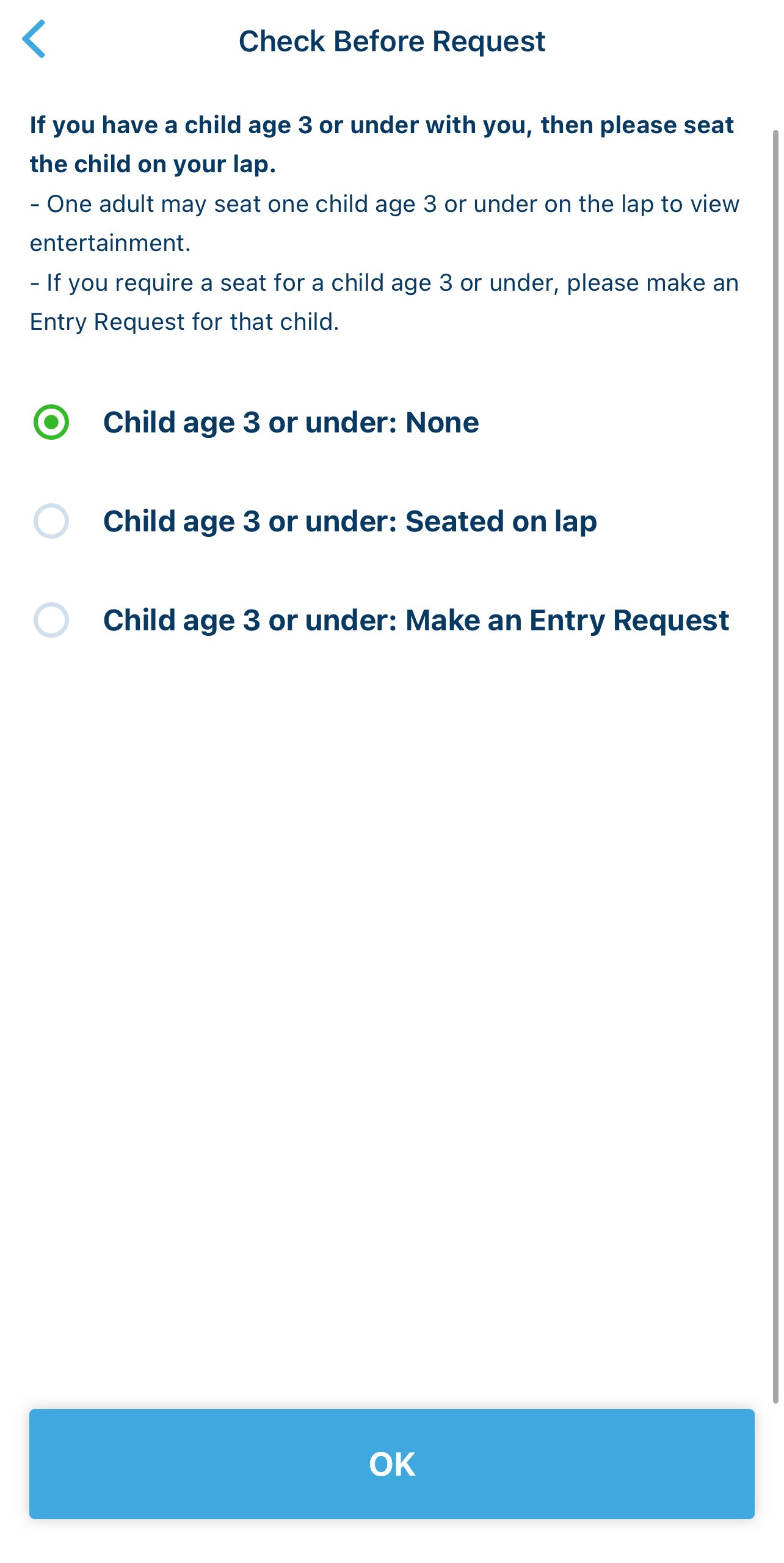Screen dimensions: 784x1563
Task: Tap 'Entry Request for that child.' text line
Action: tap(184, 322)
